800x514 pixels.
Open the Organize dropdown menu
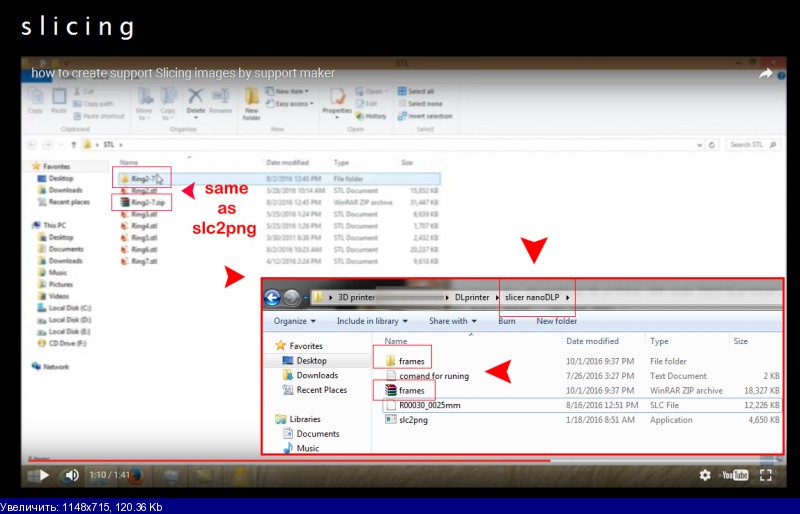[294, 321]
